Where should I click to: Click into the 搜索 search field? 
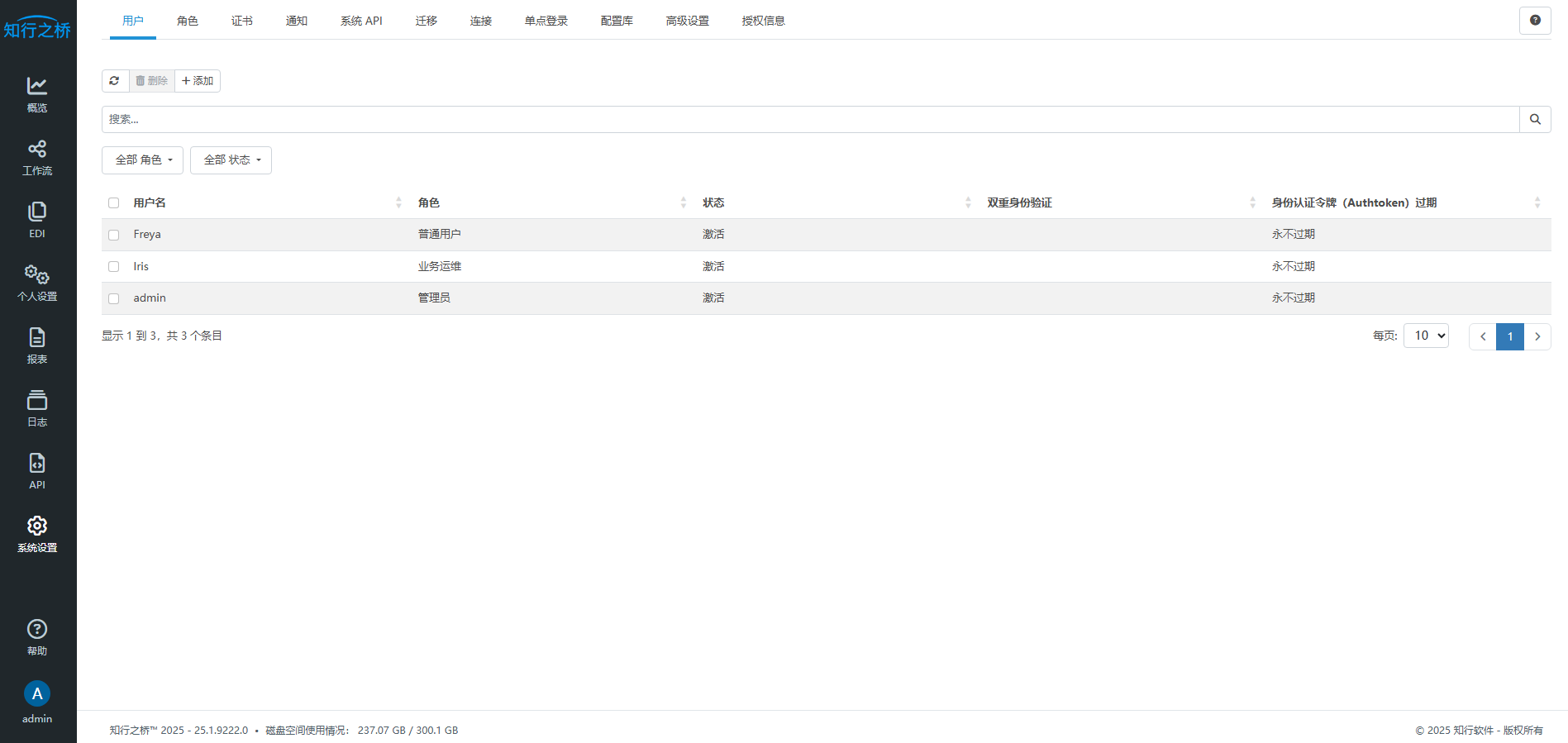810,119
